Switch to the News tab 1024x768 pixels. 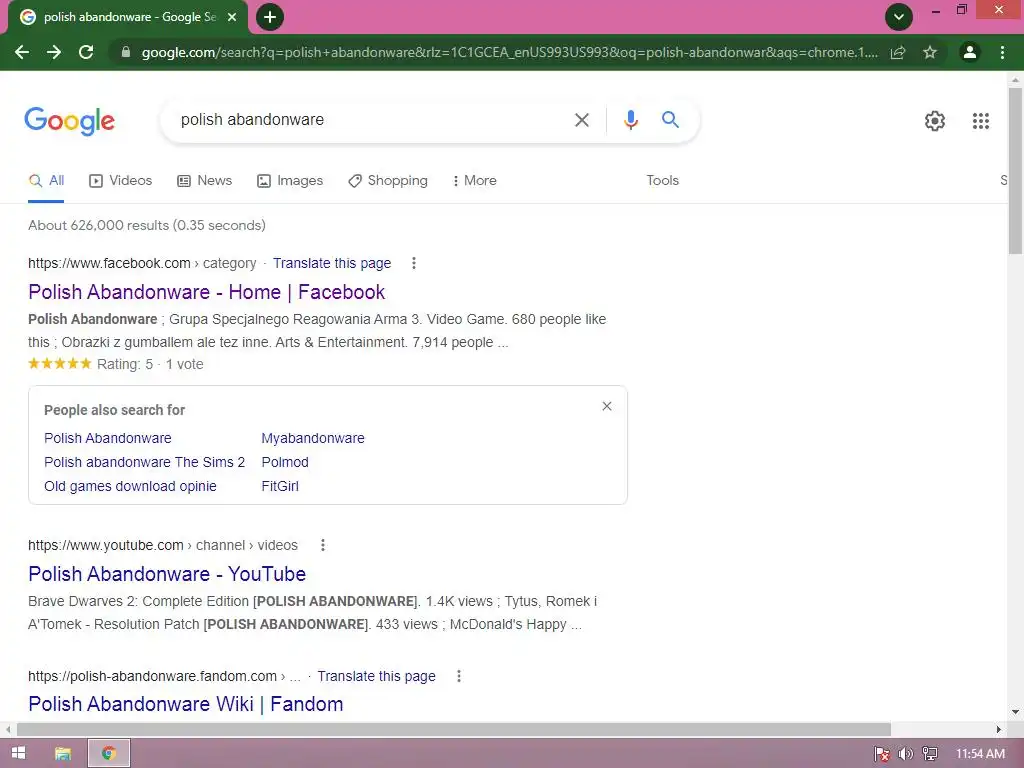click(x=204, y=181)
